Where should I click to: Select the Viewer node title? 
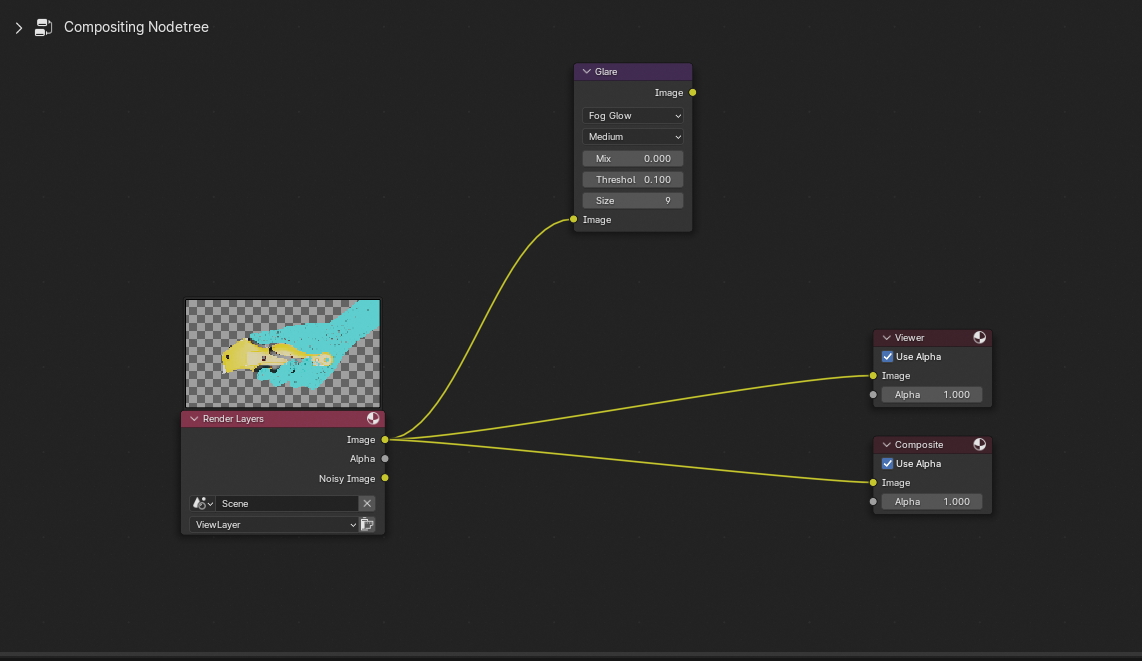click(910, 338)
